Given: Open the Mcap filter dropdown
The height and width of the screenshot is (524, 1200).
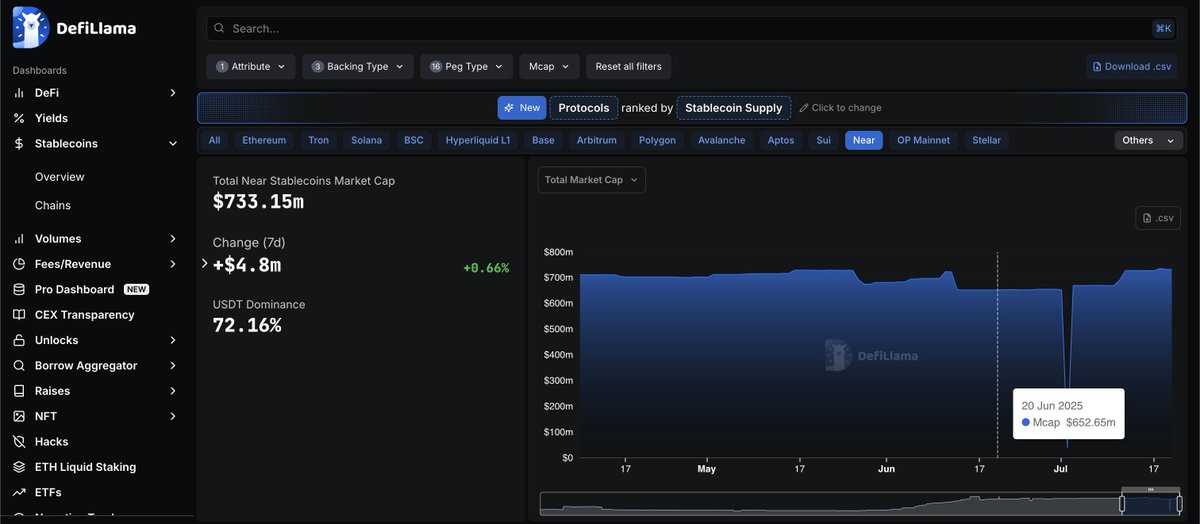Looking at the screenshot, I should [549, 67].
